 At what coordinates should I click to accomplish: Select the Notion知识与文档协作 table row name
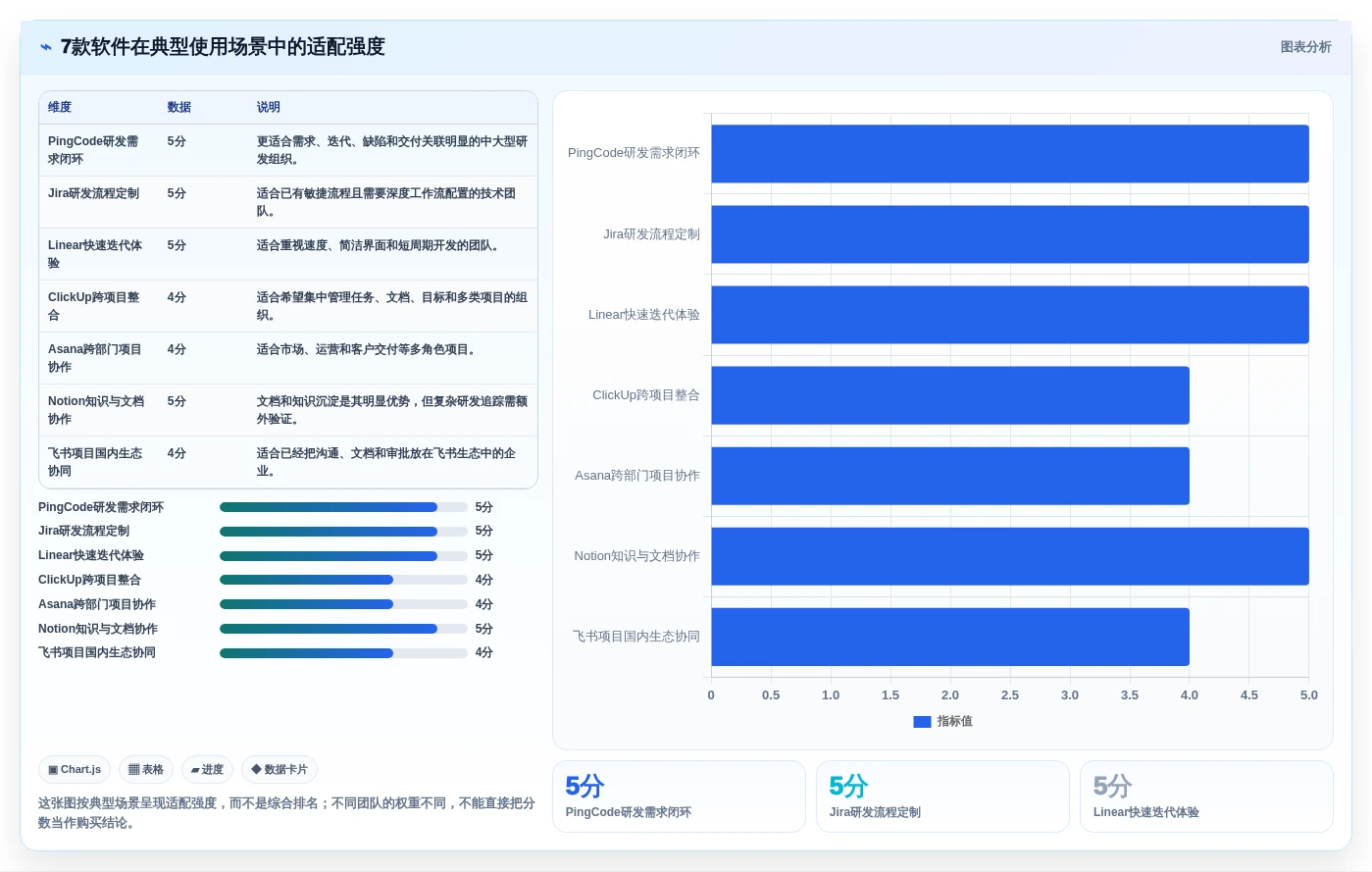[96, 410]
